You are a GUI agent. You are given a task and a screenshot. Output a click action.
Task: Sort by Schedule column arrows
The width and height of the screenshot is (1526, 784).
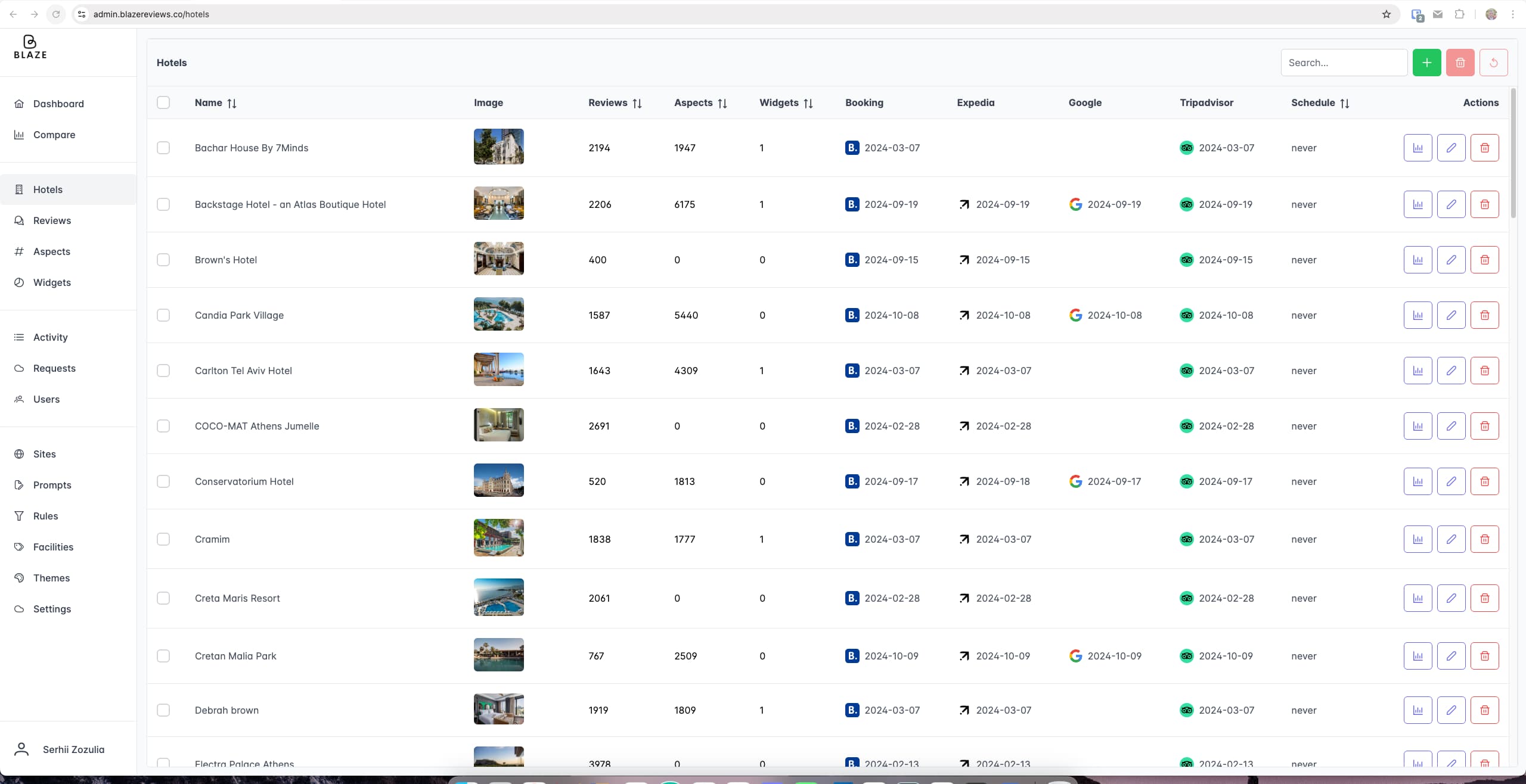tap(1344, 103)
